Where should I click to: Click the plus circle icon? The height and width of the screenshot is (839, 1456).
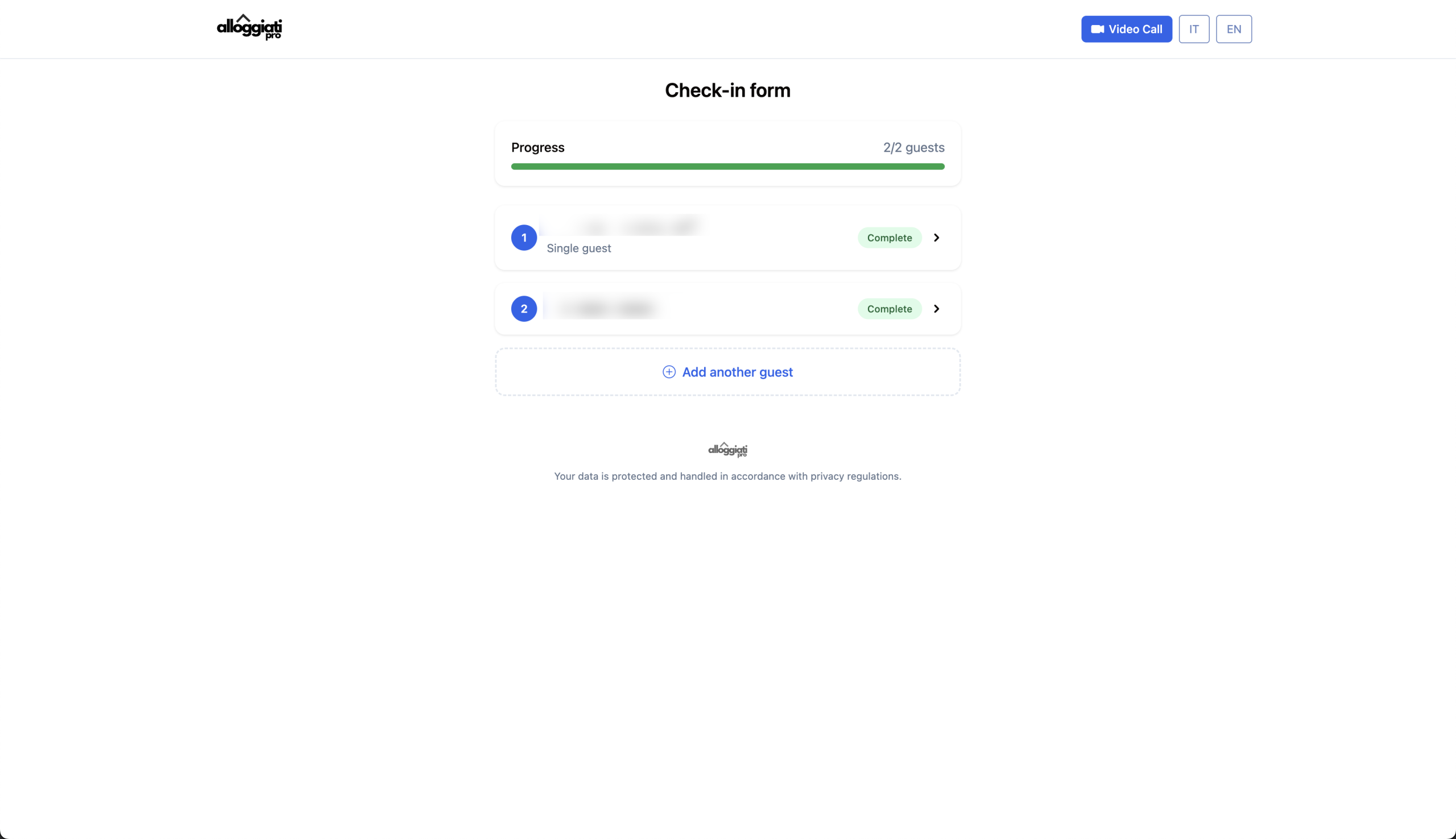[x=669, y=372]
